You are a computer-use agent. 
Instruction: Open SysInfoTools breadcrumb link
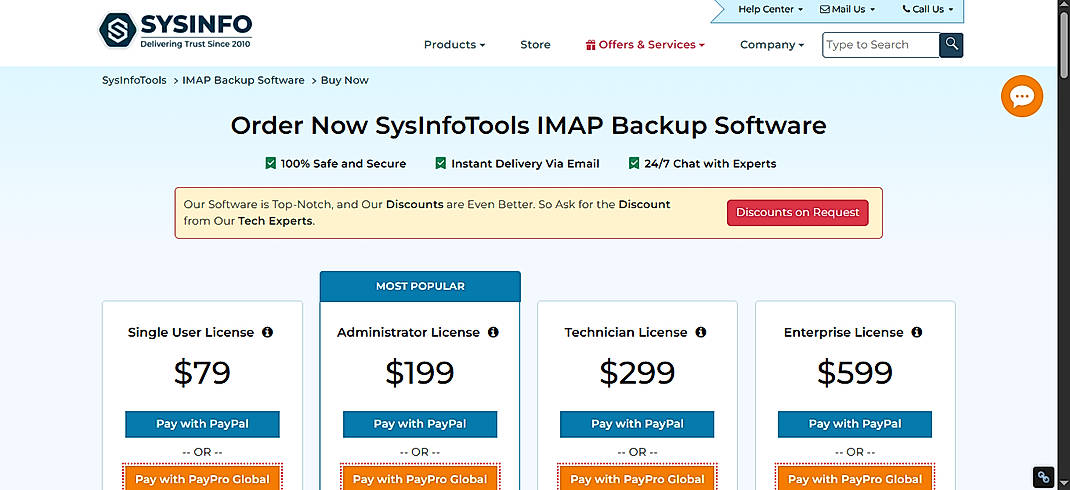click(x=134, y=80)
